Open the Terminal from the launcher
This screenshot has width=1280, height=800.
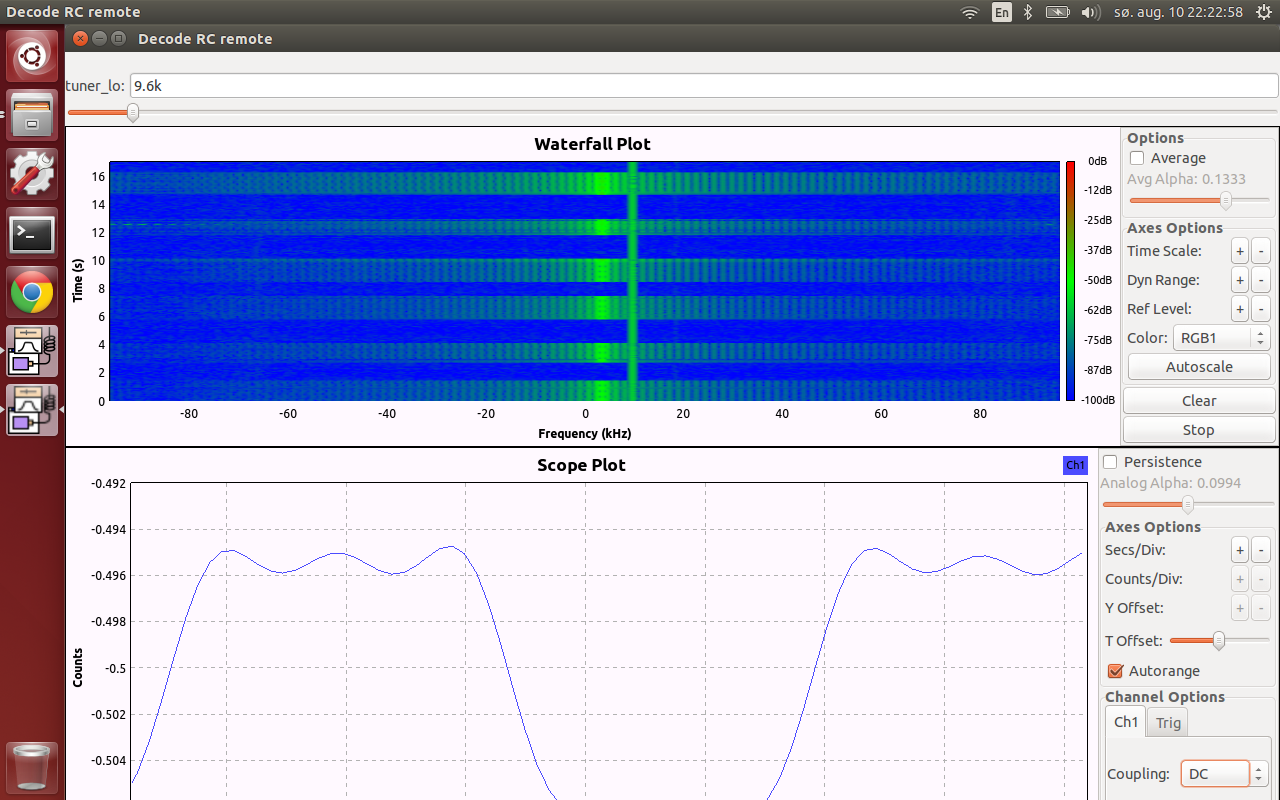point(33,235)
